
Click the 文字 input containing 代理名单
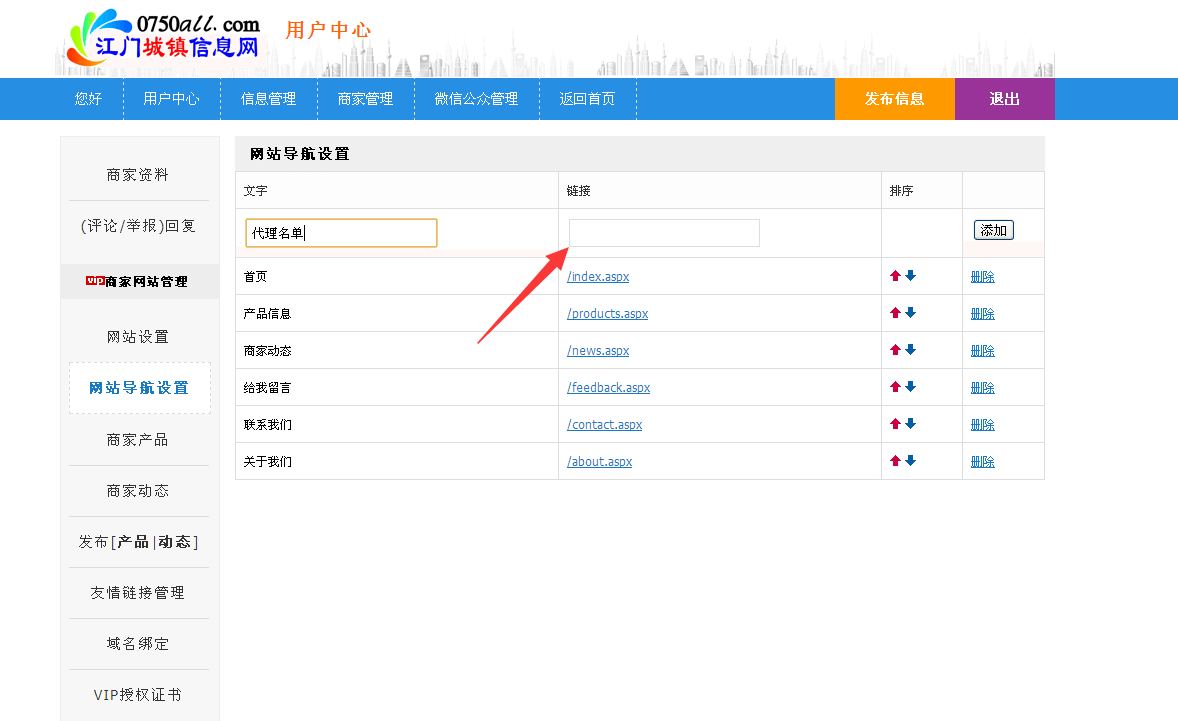pos(341,233)
